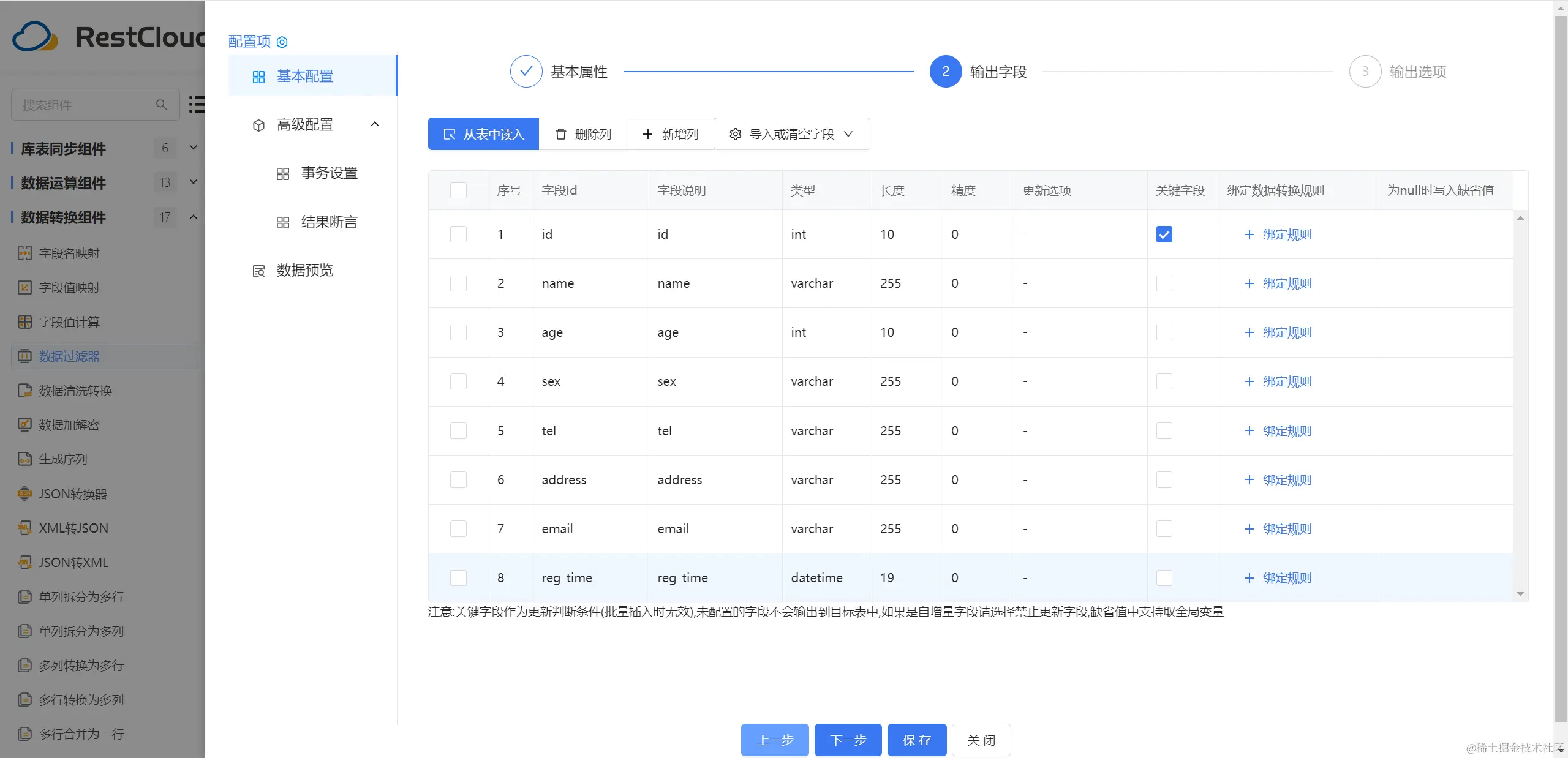This screenshot has height=758, width=1568.
Task: Click the JSON转换器 component icon
Action: [x=24, y=493]
